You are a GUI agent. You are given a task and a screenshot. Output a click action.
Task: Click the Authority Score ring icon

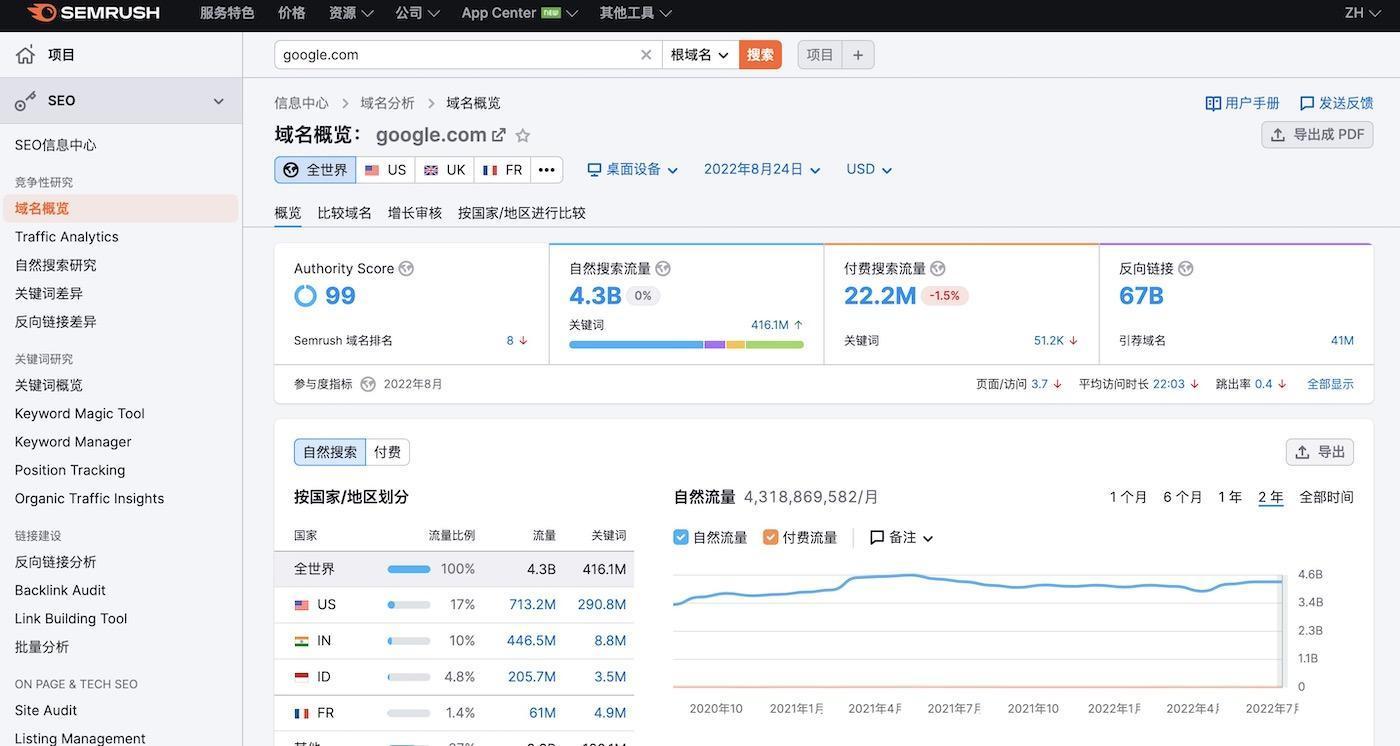pos(305,296)
